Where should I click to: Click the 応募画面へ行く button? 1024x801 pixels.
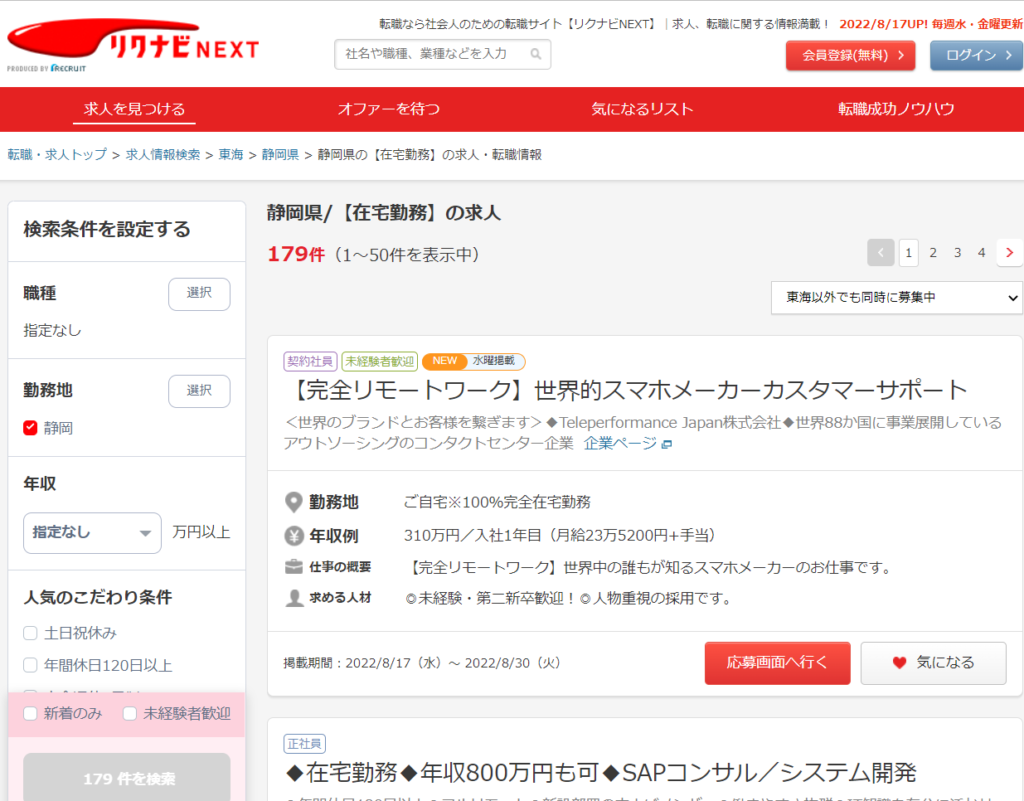pyautogui.click(x=777, y=663)
